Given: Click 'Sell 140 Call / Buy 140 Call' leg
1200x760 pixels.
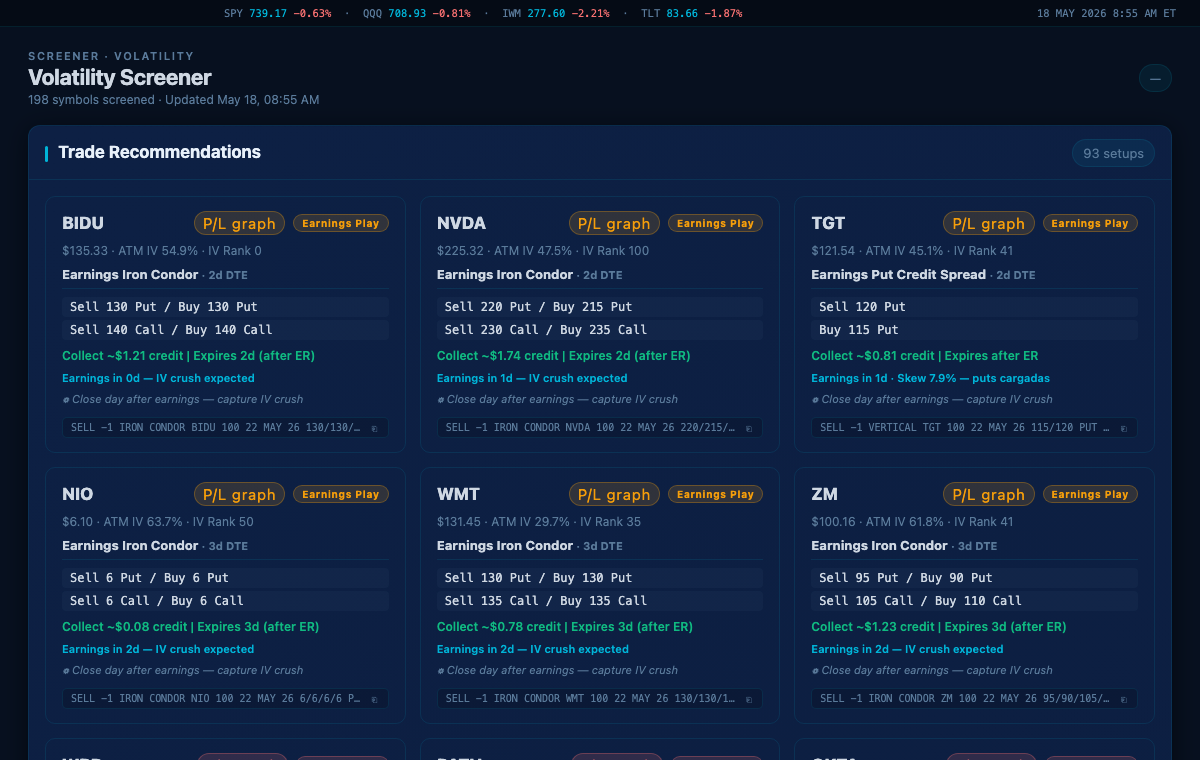Looking at the screenshot, I should click(x=225, y=330).
